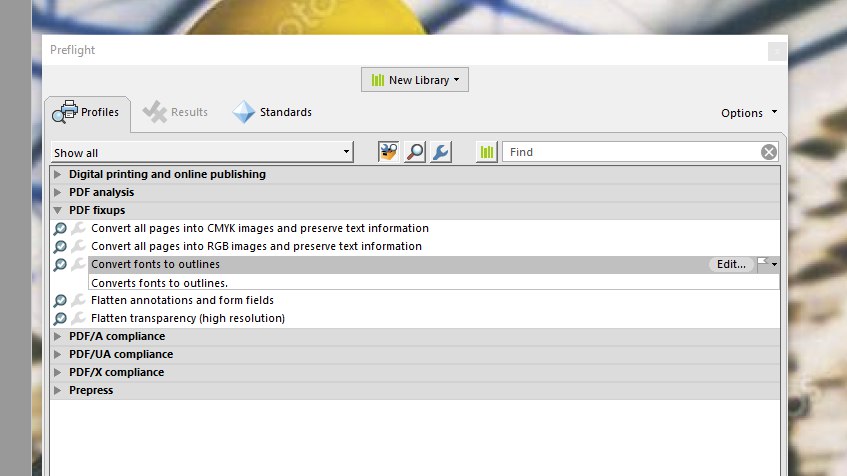
Task: Clear the Find field with X button
Action: [x=769, y=152]
